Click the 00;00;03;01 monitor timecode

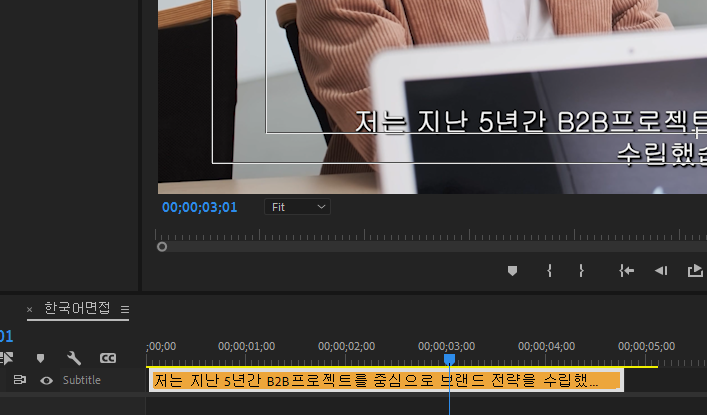click(x=199, y=208)
